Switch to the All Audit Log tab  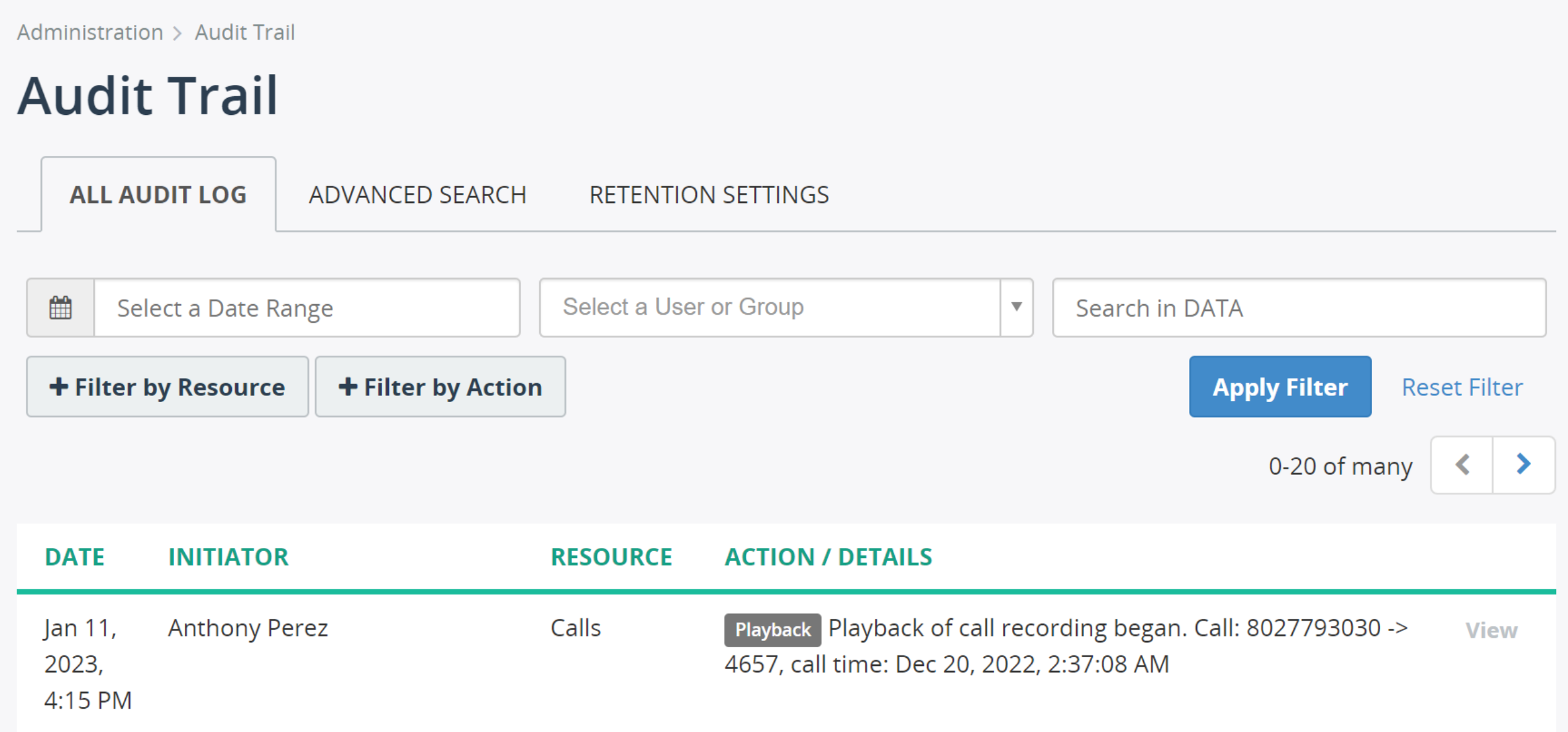[x=158, y=195]
